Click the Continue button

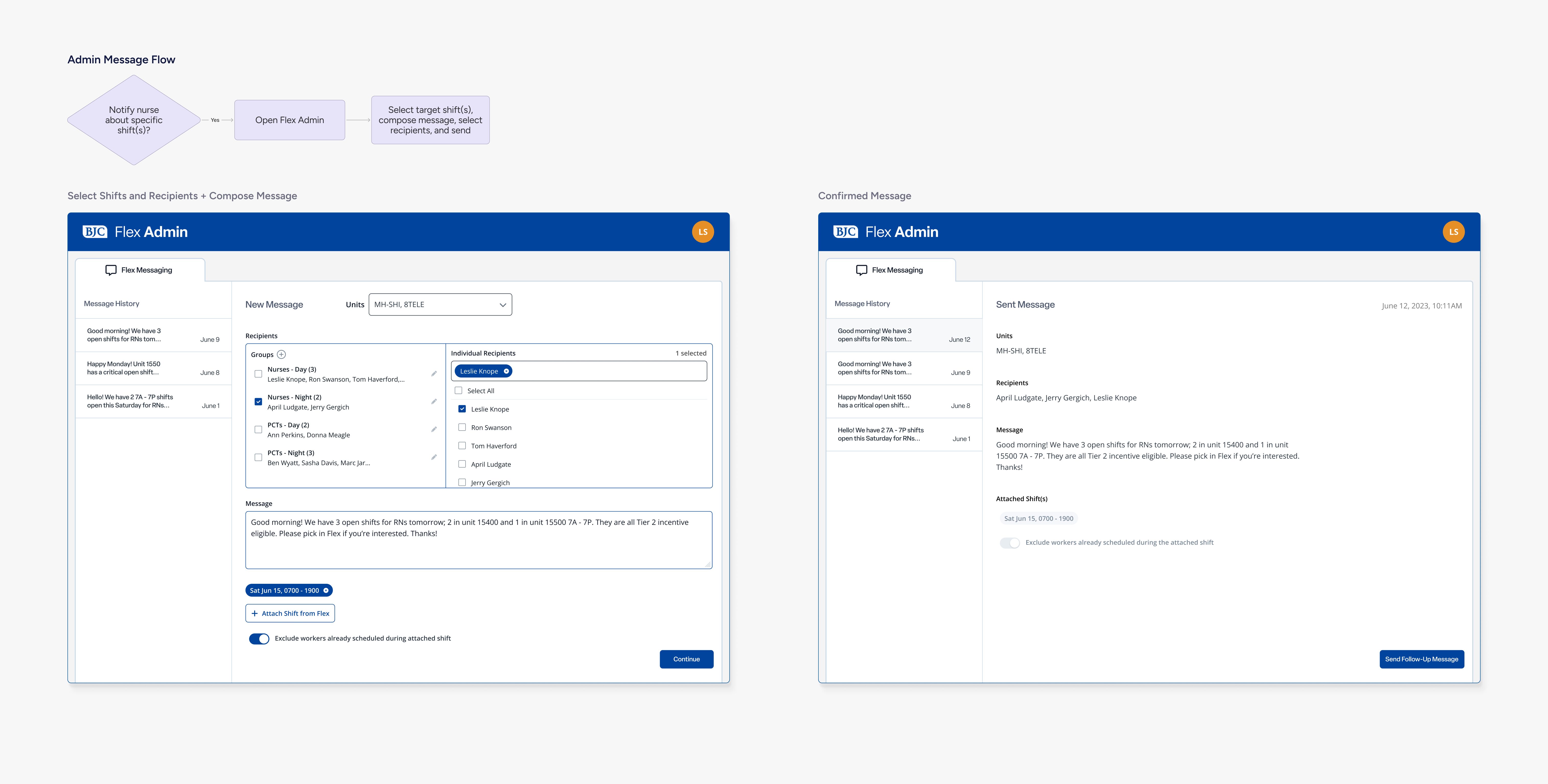(686, 659)
